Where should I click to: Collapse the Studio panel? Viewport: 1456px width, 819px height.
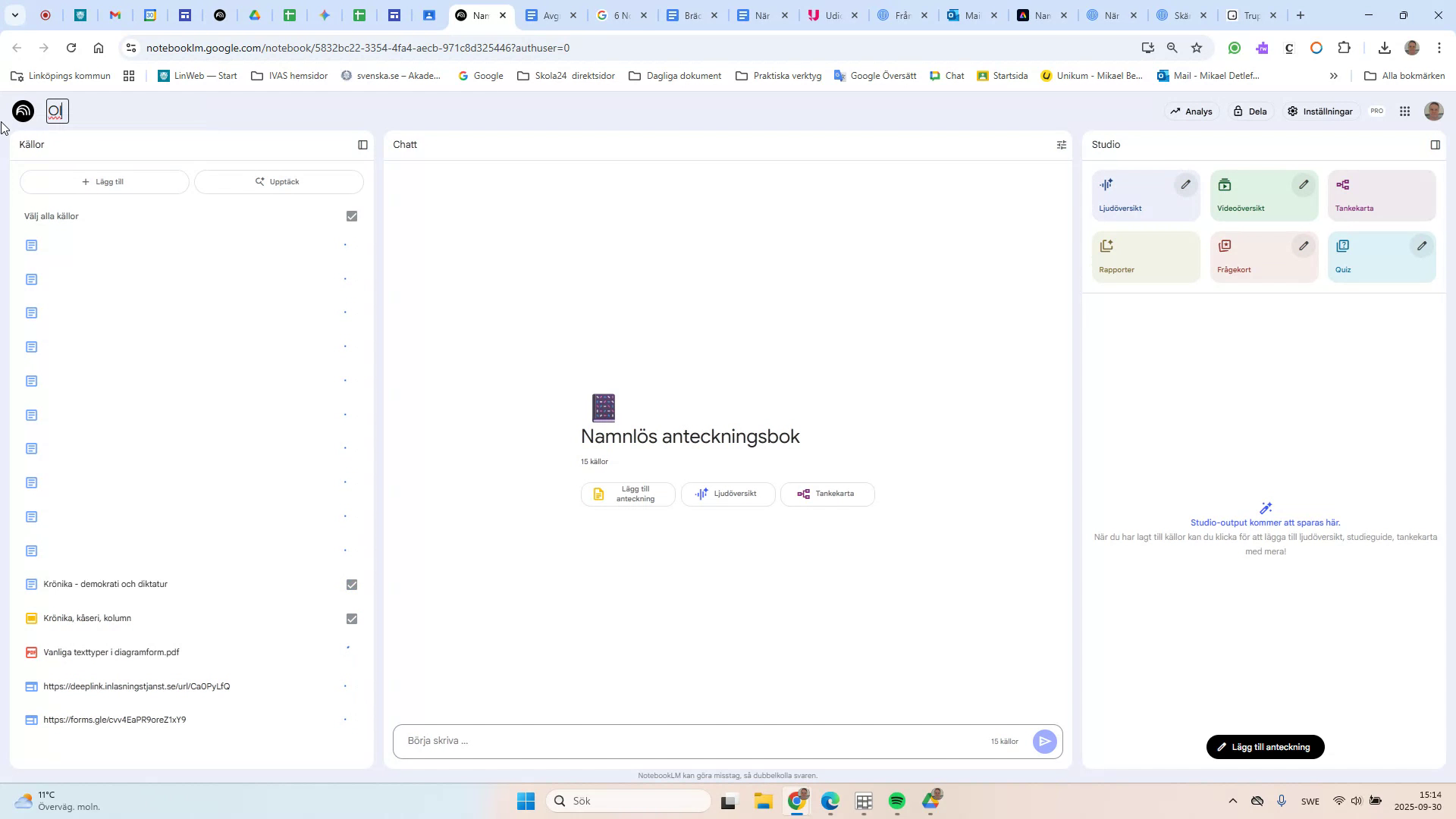[x=1434, y=144]
